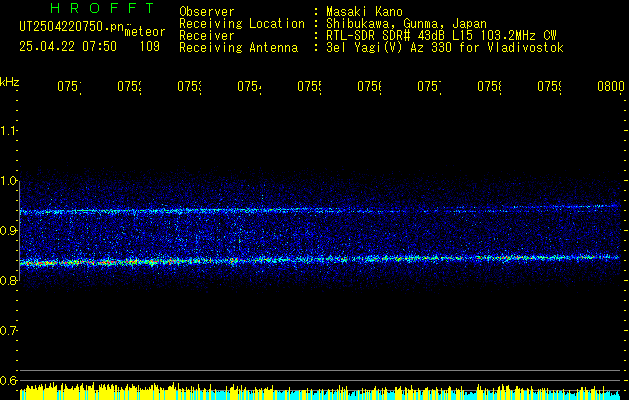629x400 pixels.
Task: Click the Receiving Location label
Action: tap(242, 24)
